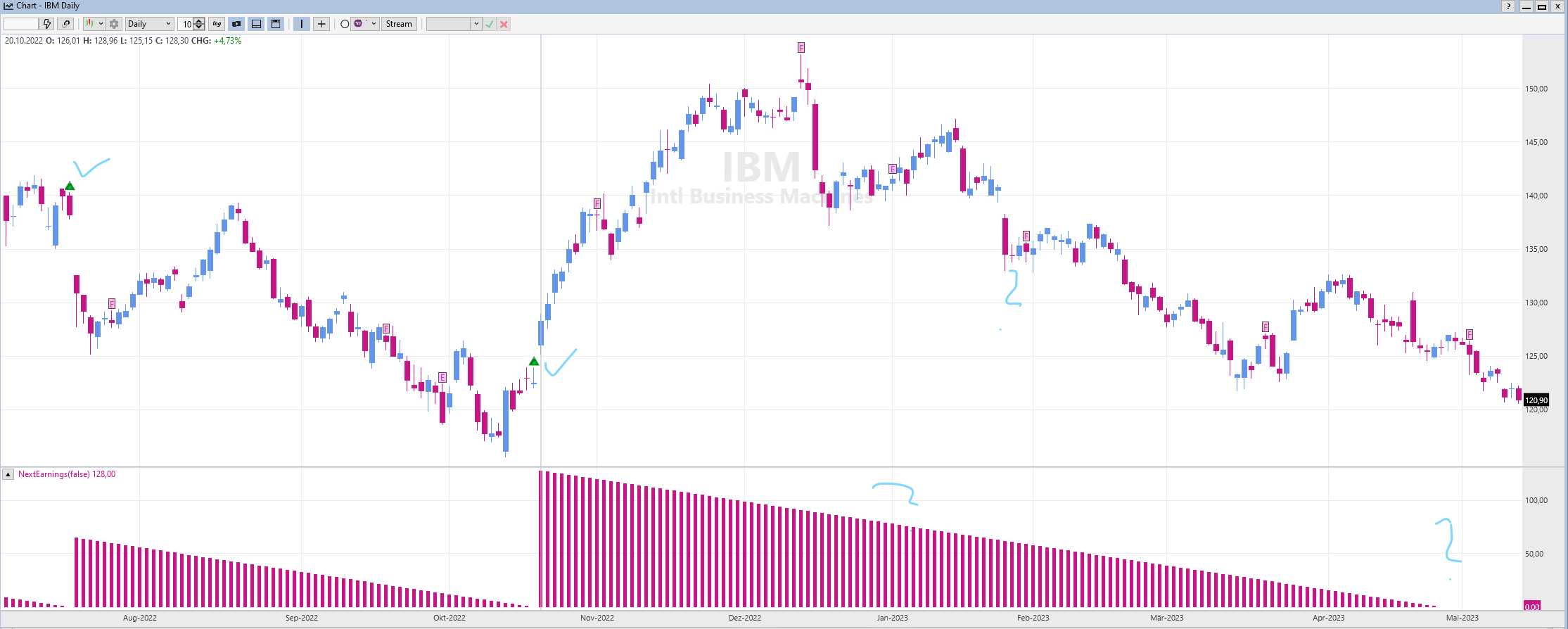
Task: Click the Apr-2023 label on the time axis
Action: coord(1329,618)
